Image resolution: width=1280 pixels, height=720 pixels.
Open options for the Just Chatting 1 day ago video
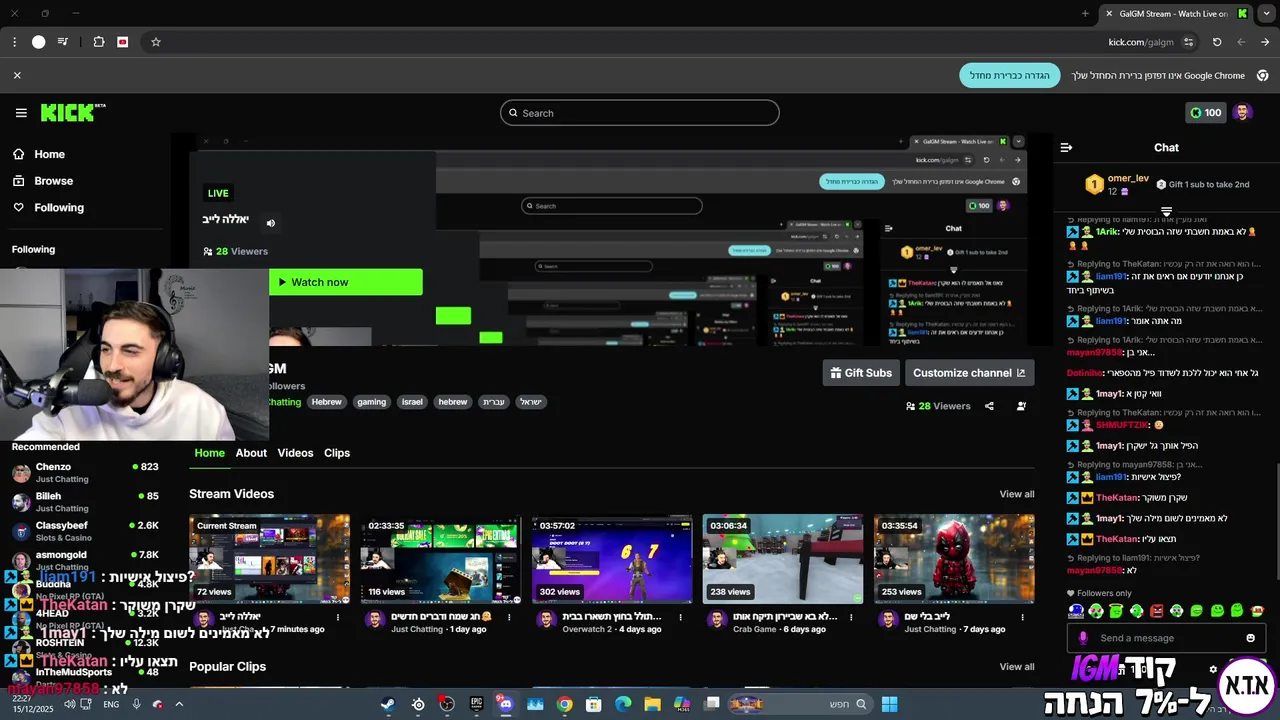pyautogui.click(x=509, y=617)
